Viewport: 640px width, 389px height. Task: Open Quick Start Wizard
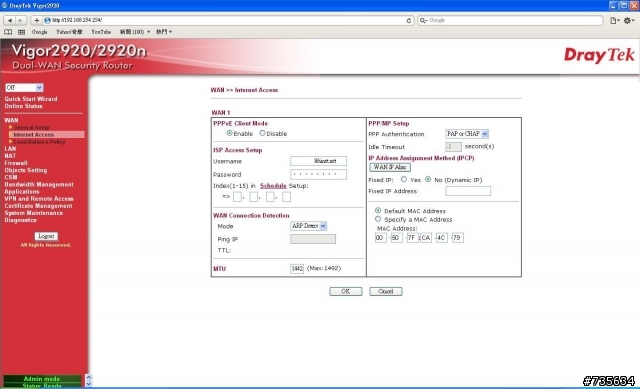pos(31,99)
